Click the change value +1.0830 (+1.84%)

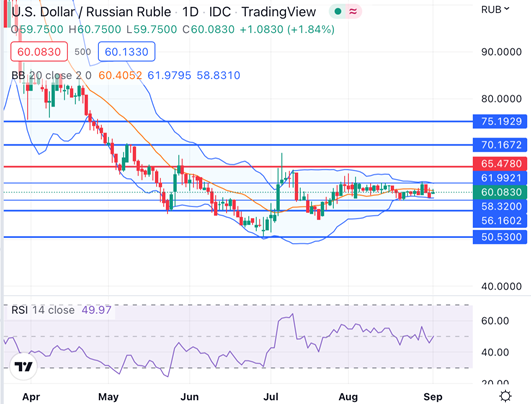[287, 29]
